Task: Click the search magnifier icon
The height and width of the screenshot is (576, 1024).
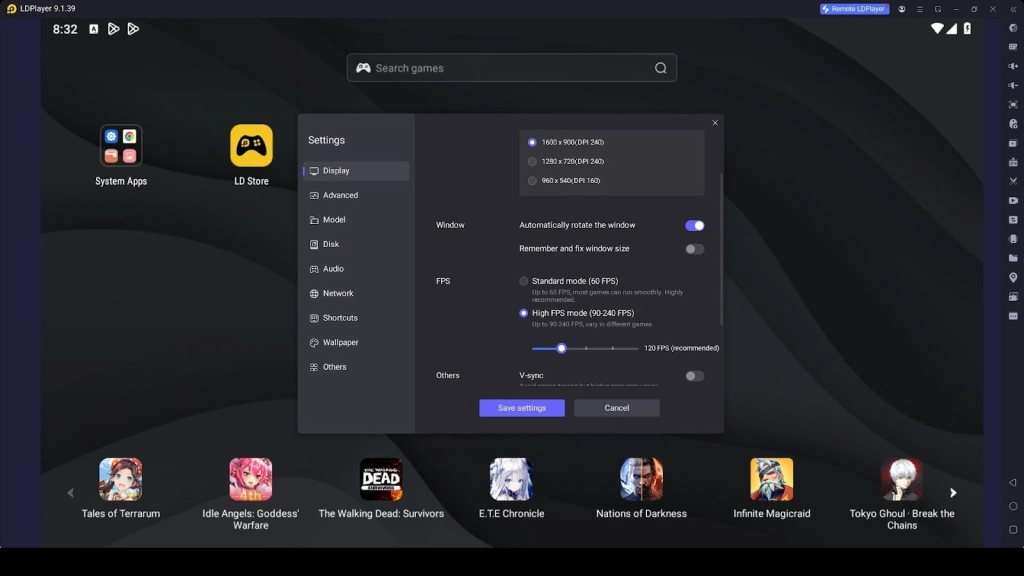Action: (661, 68)
